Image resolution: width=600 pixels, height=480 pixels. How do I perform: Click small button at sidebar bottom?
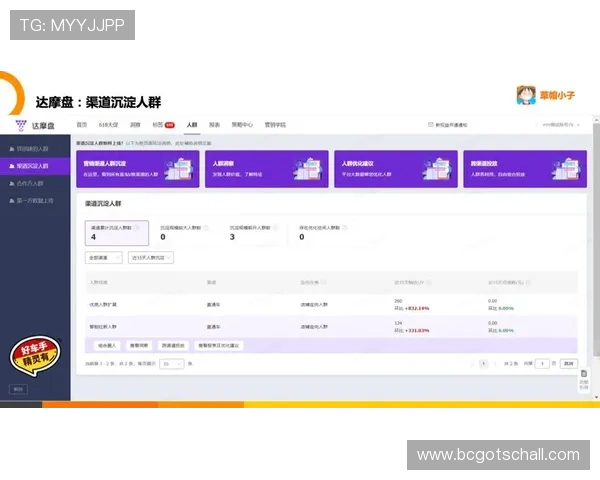[x=18, y=389]
